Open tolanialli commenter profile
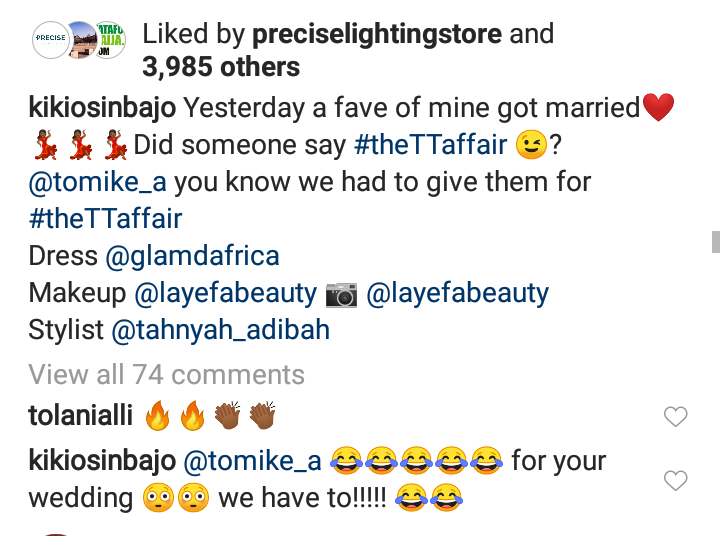This screenshot has width=720, height=536. (x=80, y=417)
